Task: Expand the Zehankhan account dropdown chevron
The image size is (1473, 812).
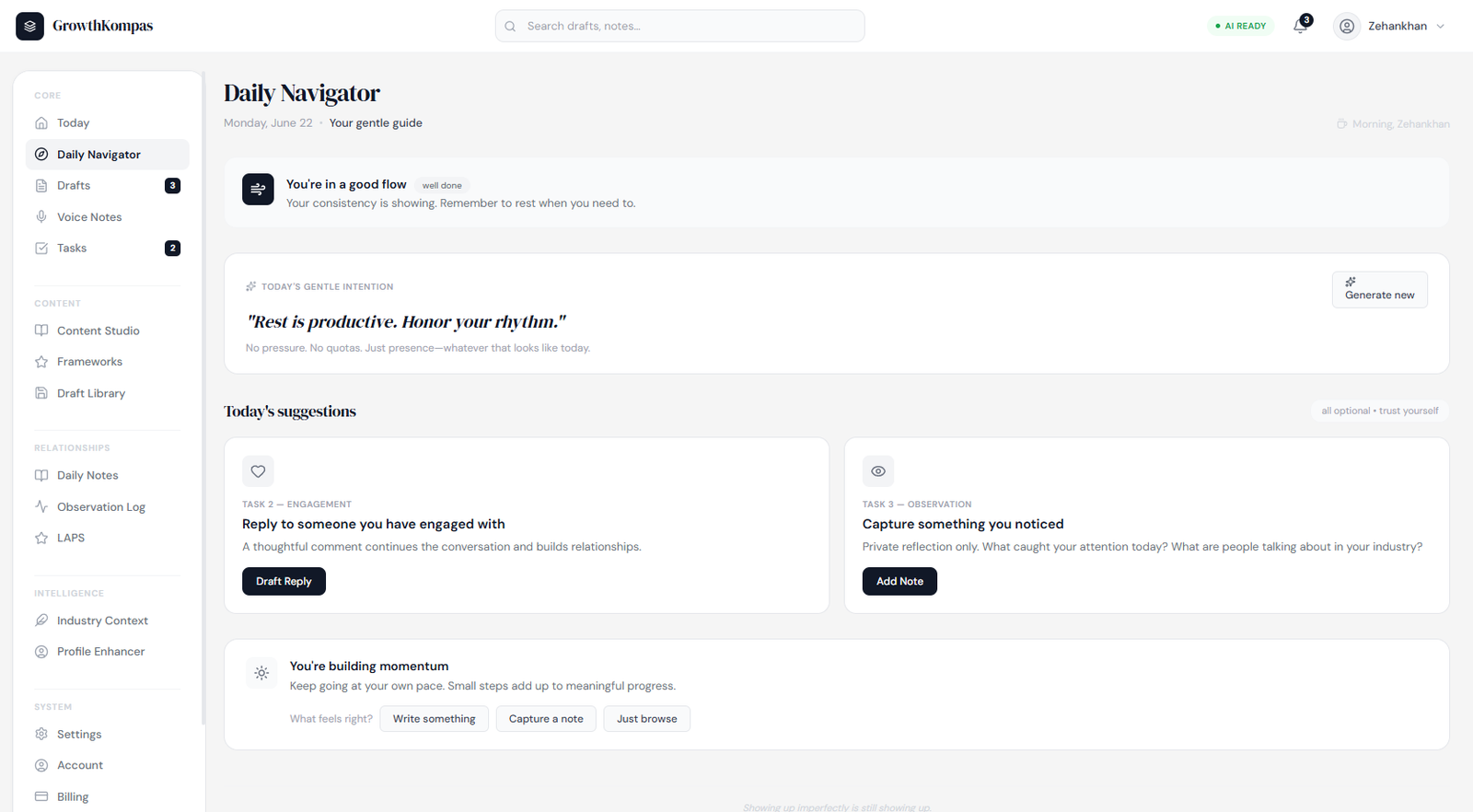Action: (x=1441, y=26)
